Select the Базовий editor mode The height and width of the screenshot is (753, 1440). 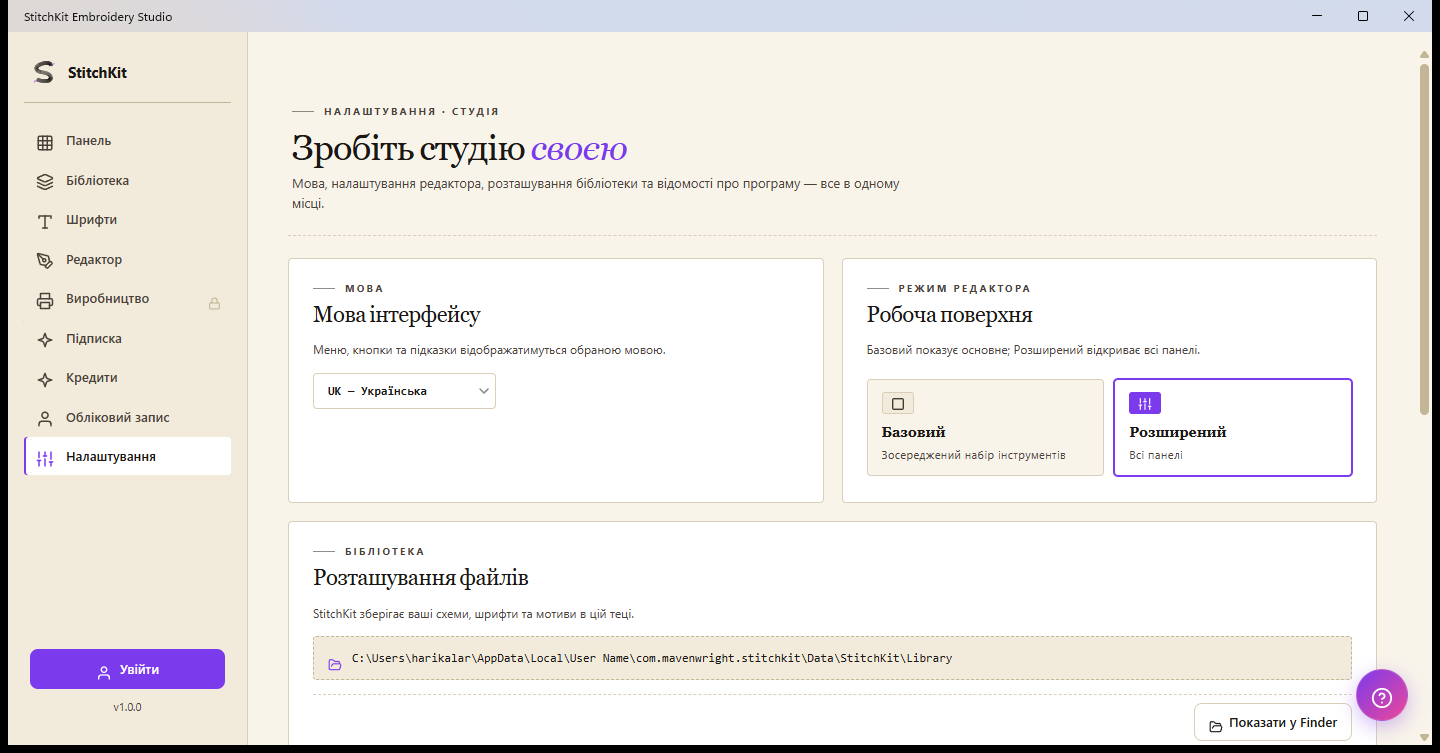point(985,427)
